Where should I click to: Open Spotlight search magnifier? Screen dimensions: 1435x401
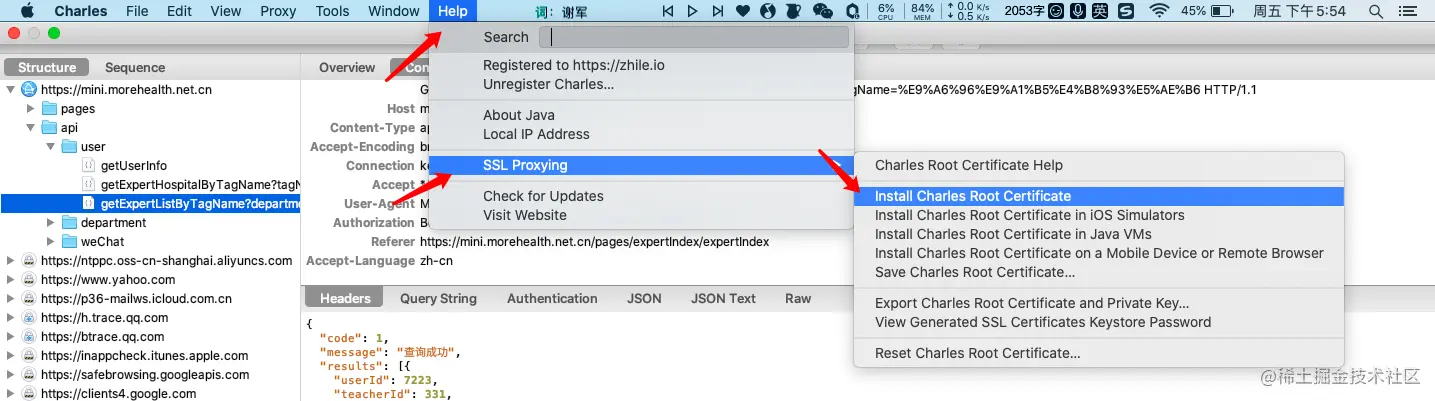coord(1376,11)
